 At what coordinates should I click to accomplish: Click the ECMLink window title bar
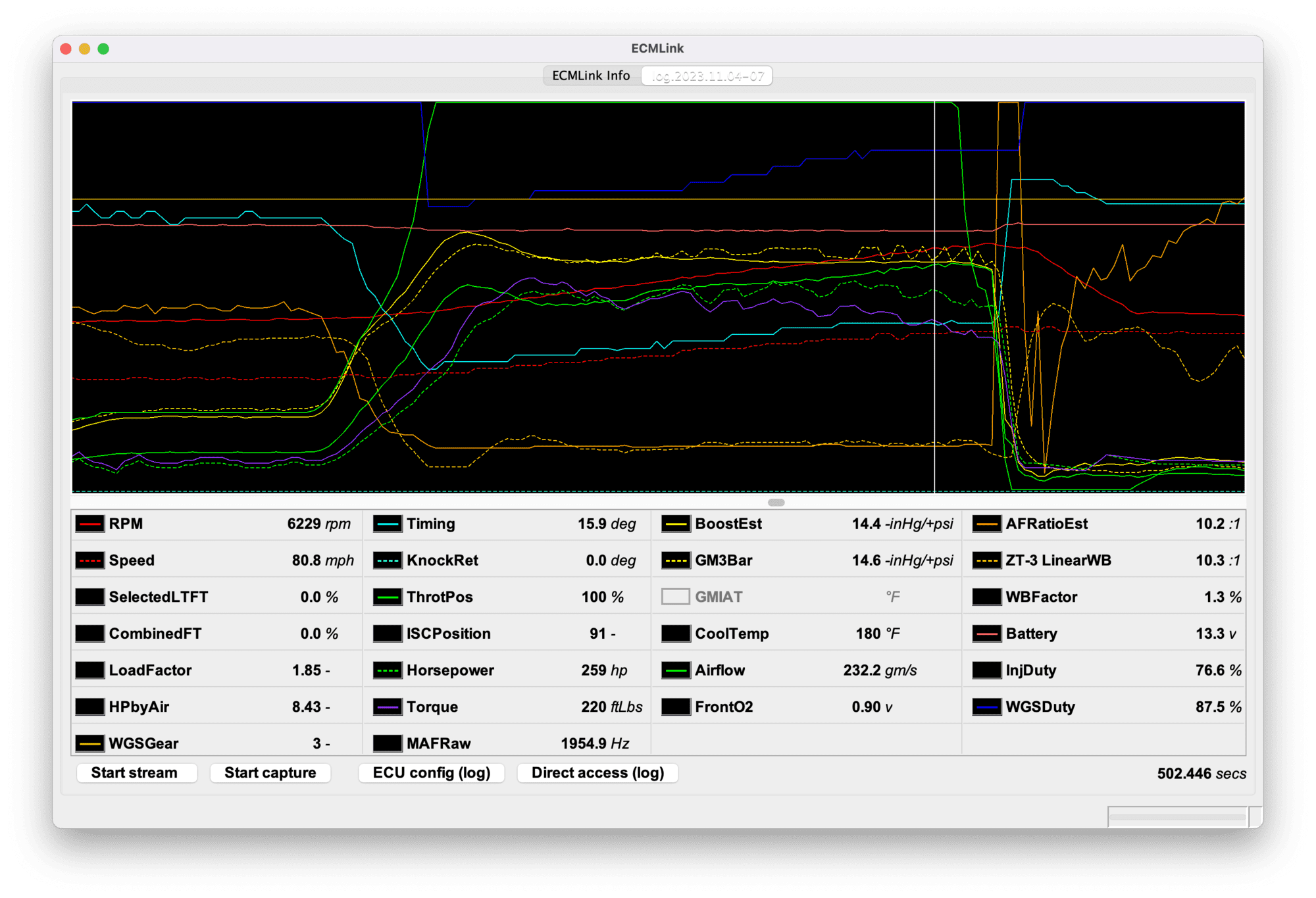coord(658,49)
